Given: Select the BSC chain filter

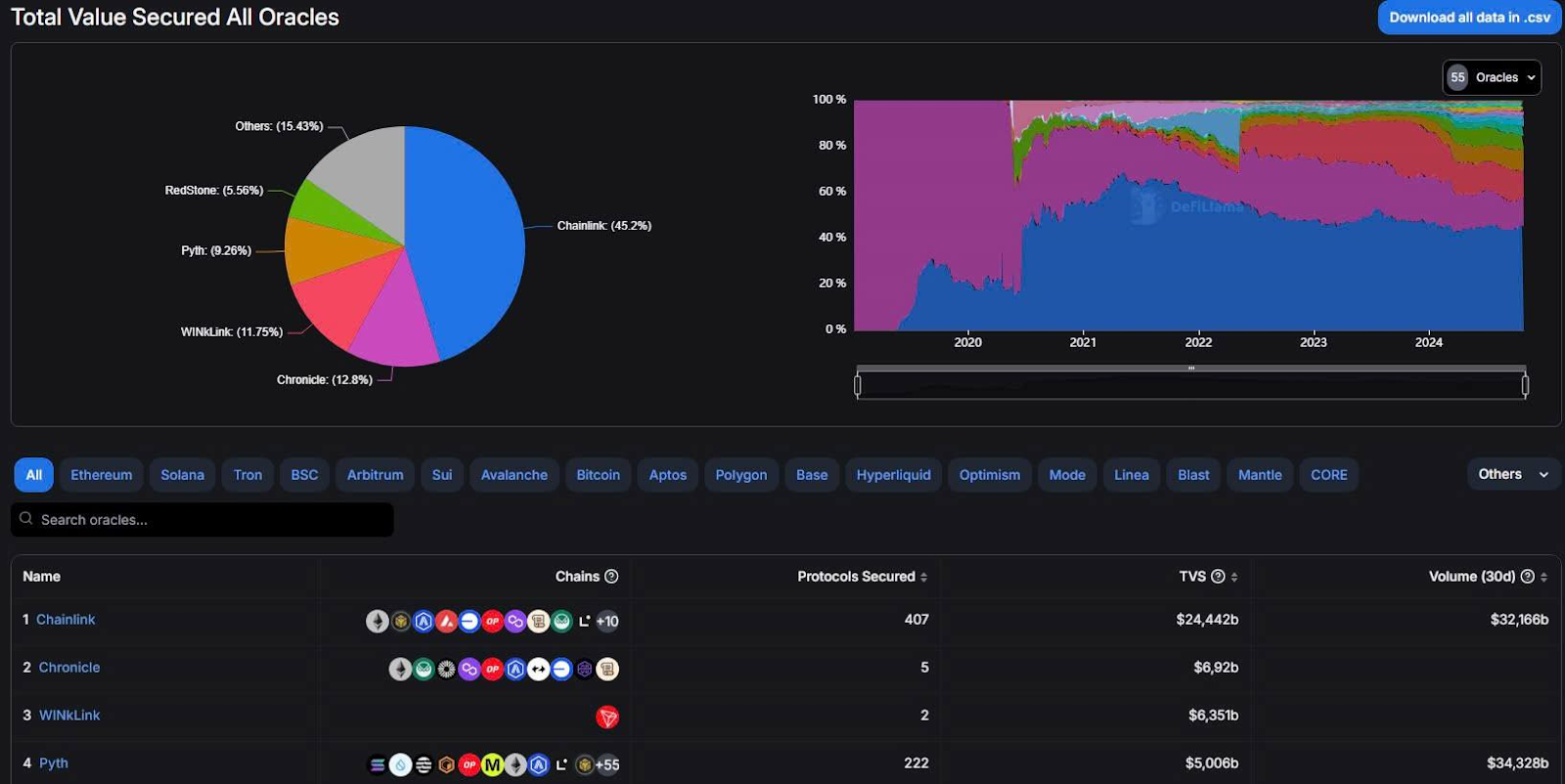Looking at the screenshot, I should click(x=304, y=475).
